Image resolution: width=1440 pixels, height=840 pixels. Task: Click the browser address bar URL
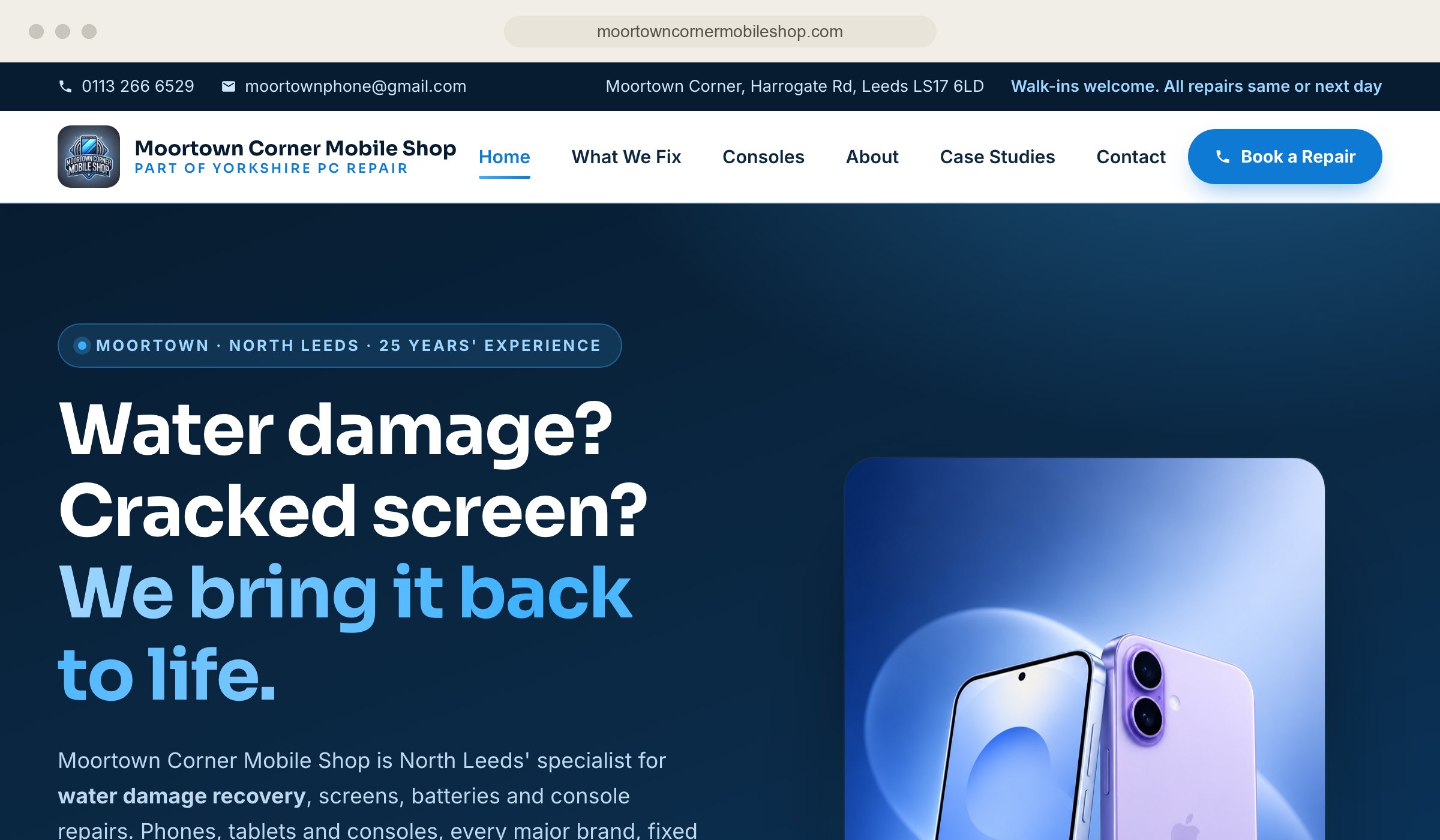pos(720,31)
